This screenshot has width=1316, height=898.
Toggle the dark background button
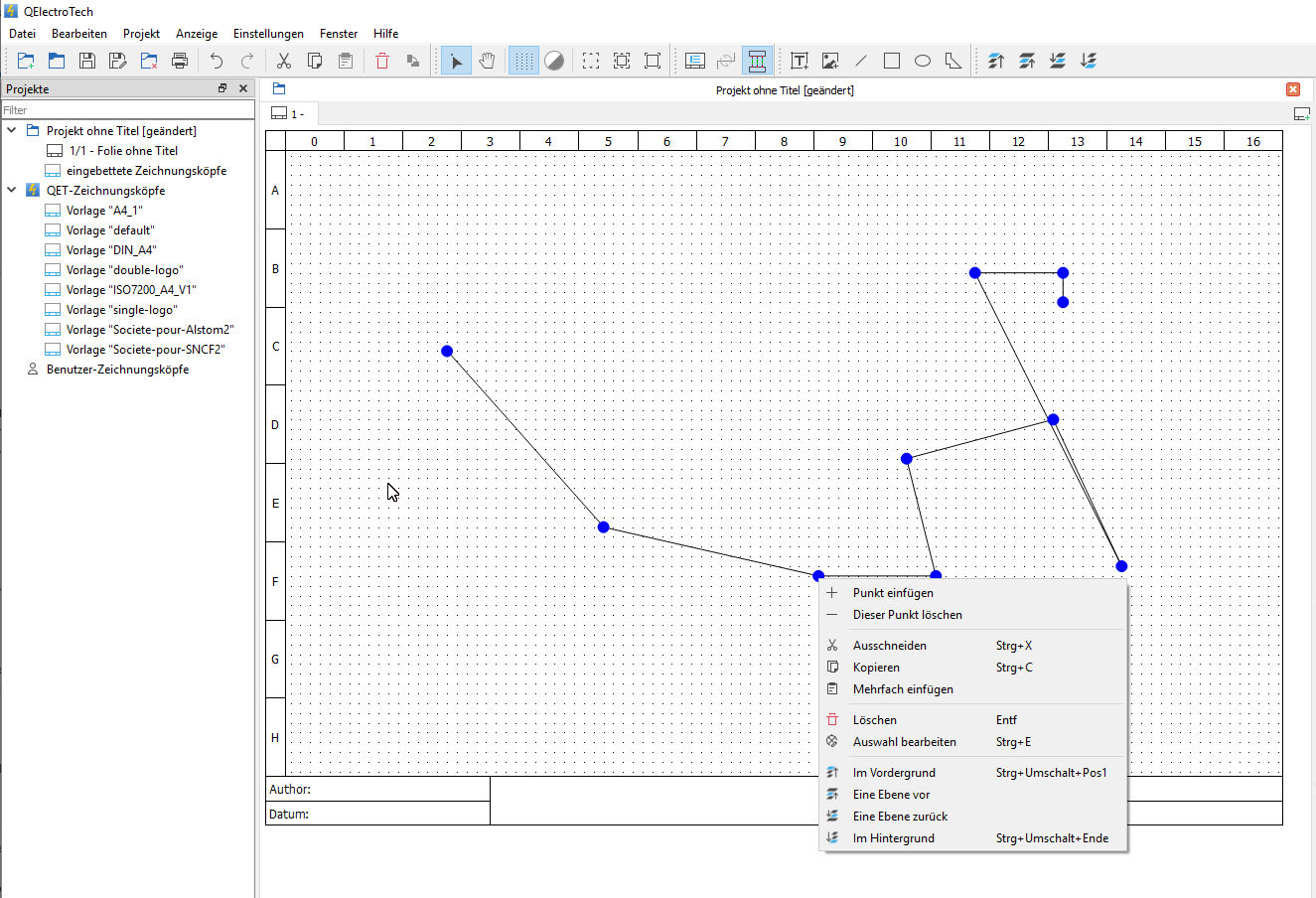554,62
